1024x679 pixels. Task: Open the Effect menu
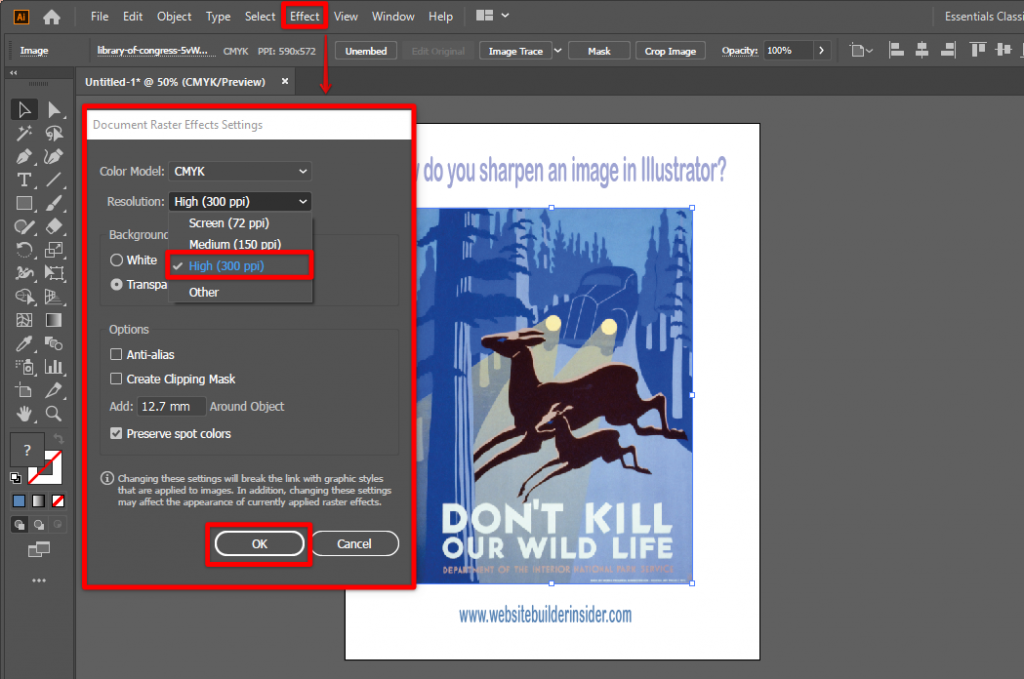click(x=304, y=15)
